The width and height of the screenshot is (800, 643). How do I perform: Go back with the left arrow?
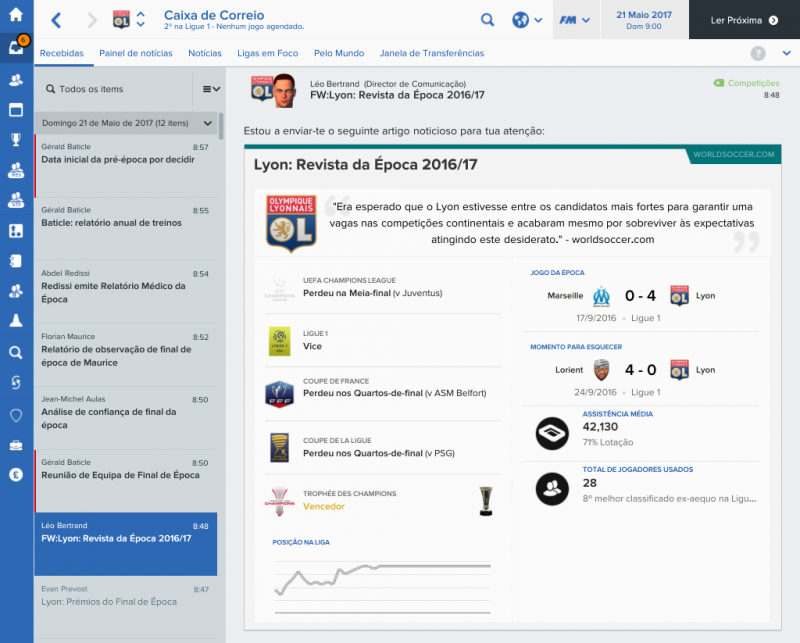point(56,20)
